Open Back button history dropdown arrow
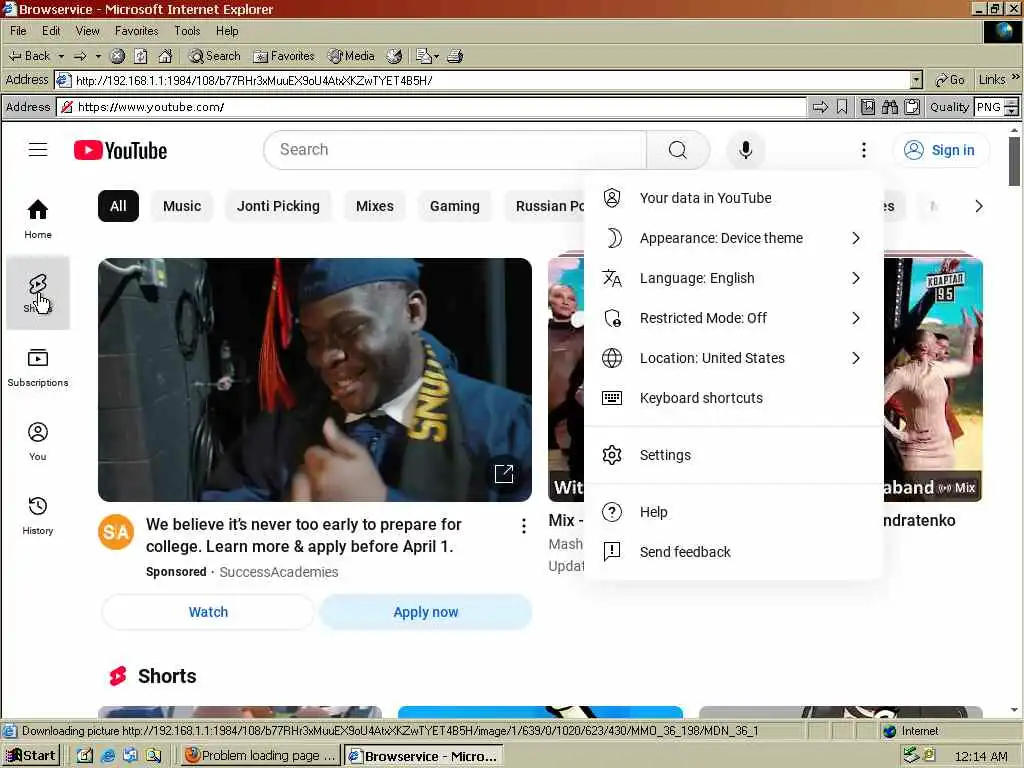 click(61, 56)
